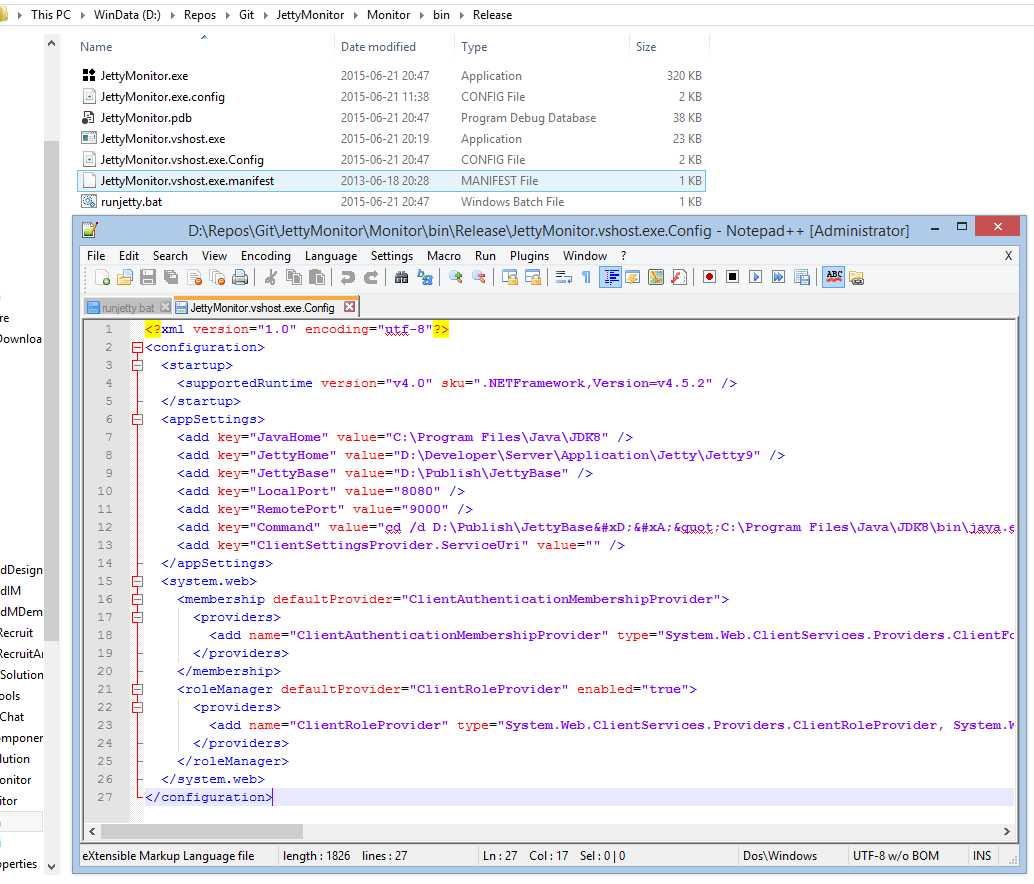Toggle word wrap in the editor
Image resolution: width=1034 pixels, height=884 pixels.
pyautogui.click(x=563, y=278)
